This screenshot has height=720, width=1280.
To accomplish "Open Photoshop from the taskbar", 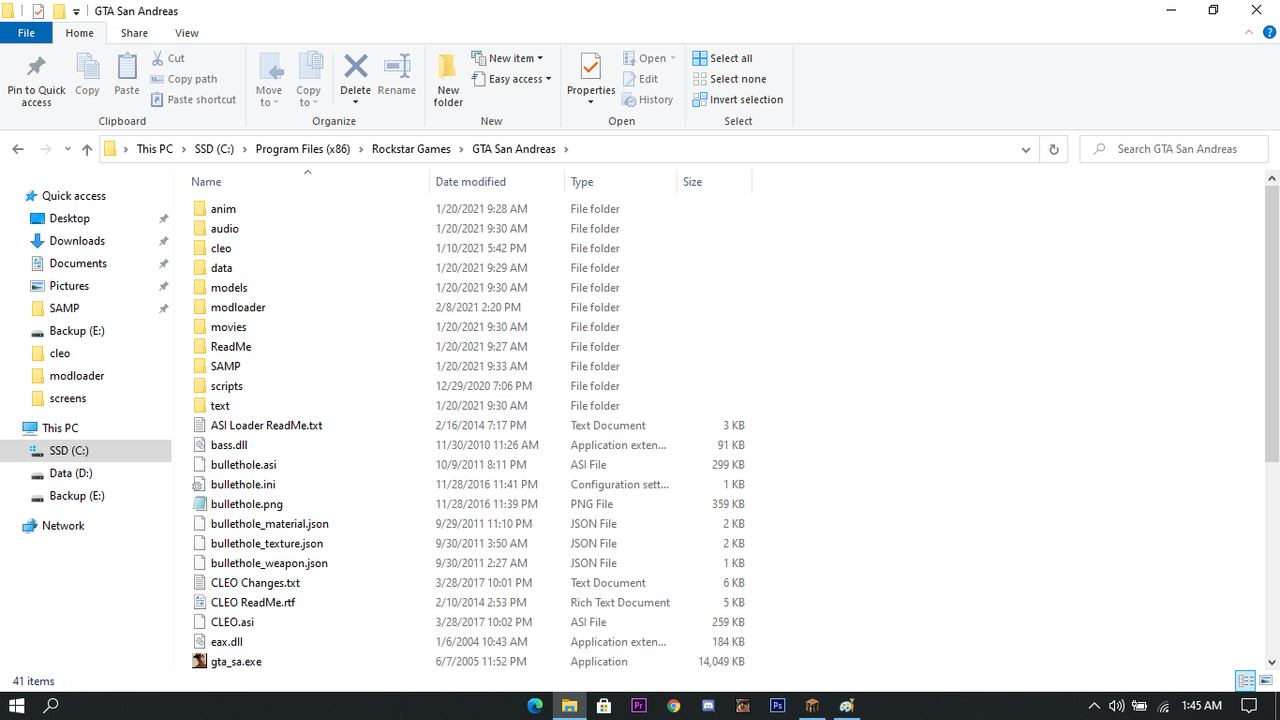I will coord(777,706).
